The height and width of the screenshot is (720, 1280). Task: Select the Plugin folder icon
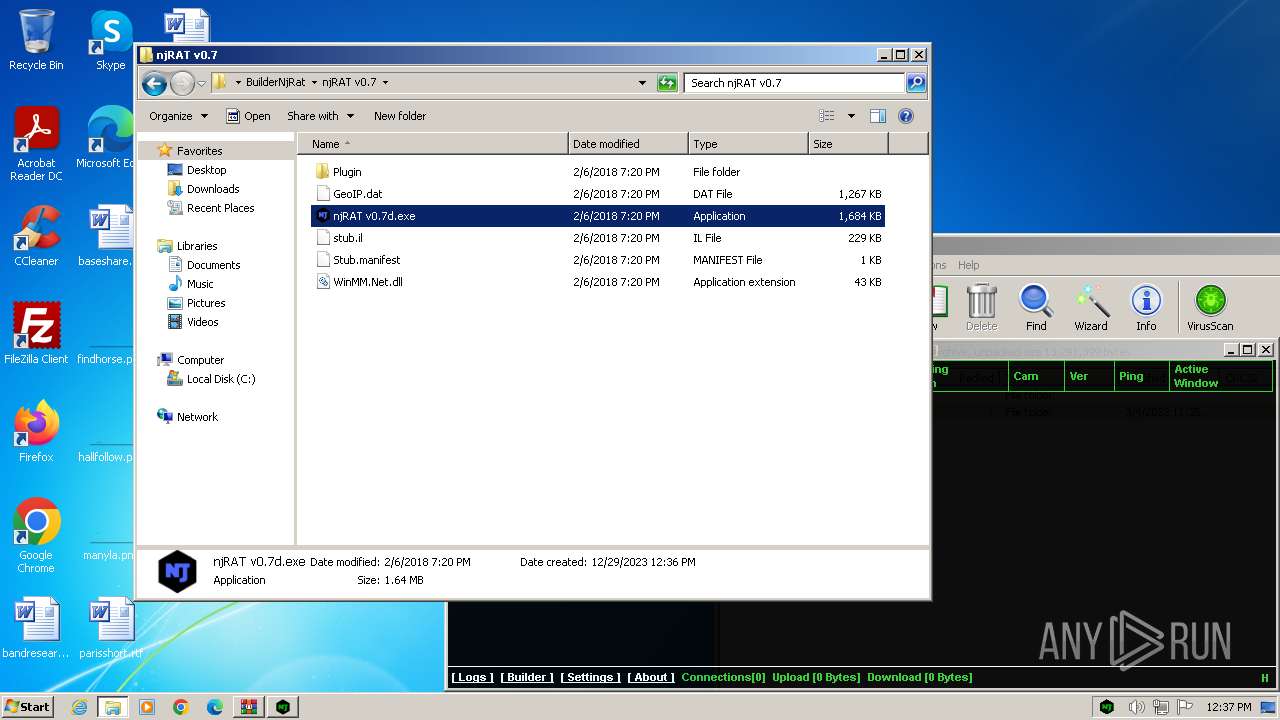323,172
